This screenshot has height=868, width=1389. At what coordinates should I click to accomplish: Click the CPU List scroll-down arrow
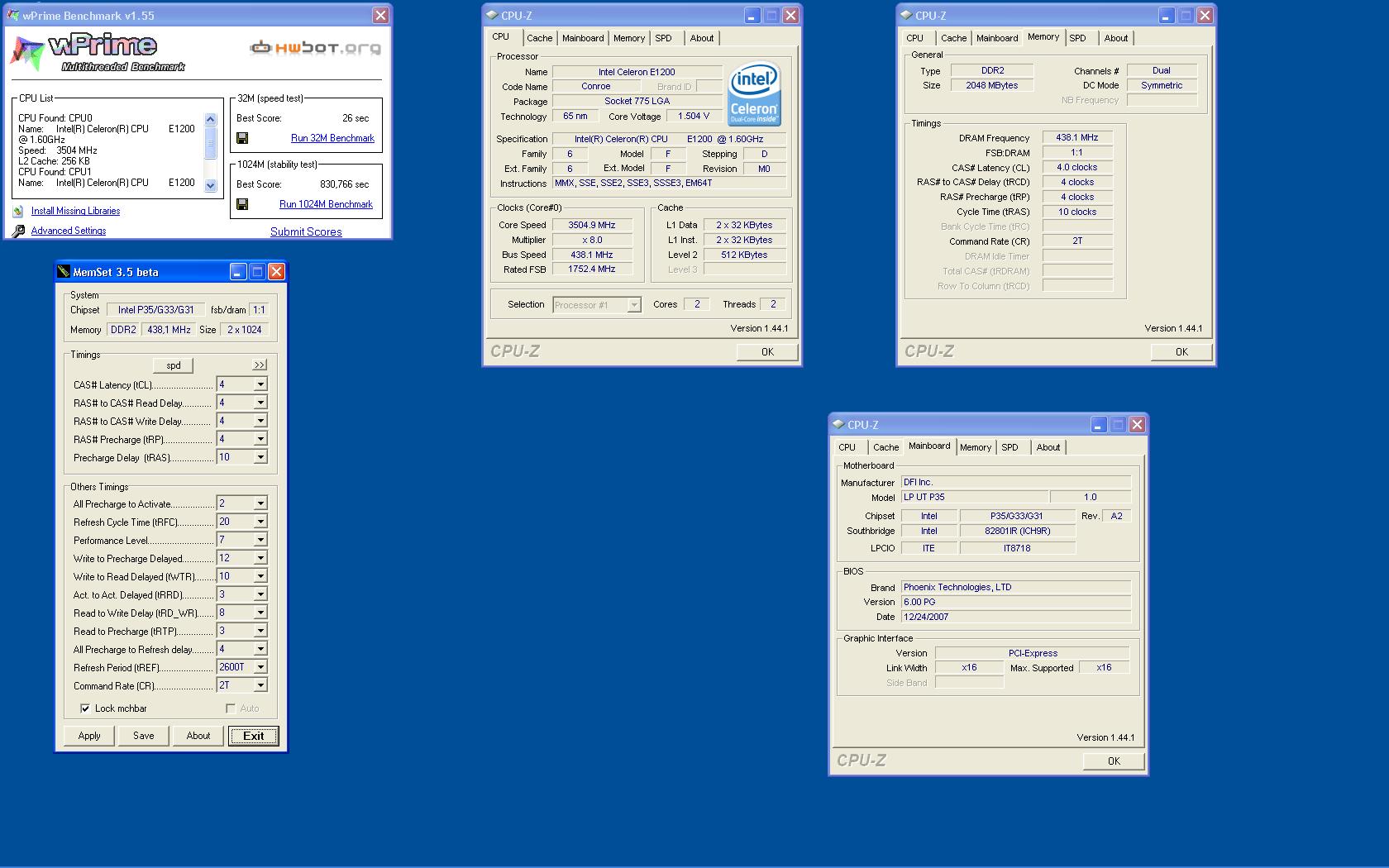coord(211,186)
